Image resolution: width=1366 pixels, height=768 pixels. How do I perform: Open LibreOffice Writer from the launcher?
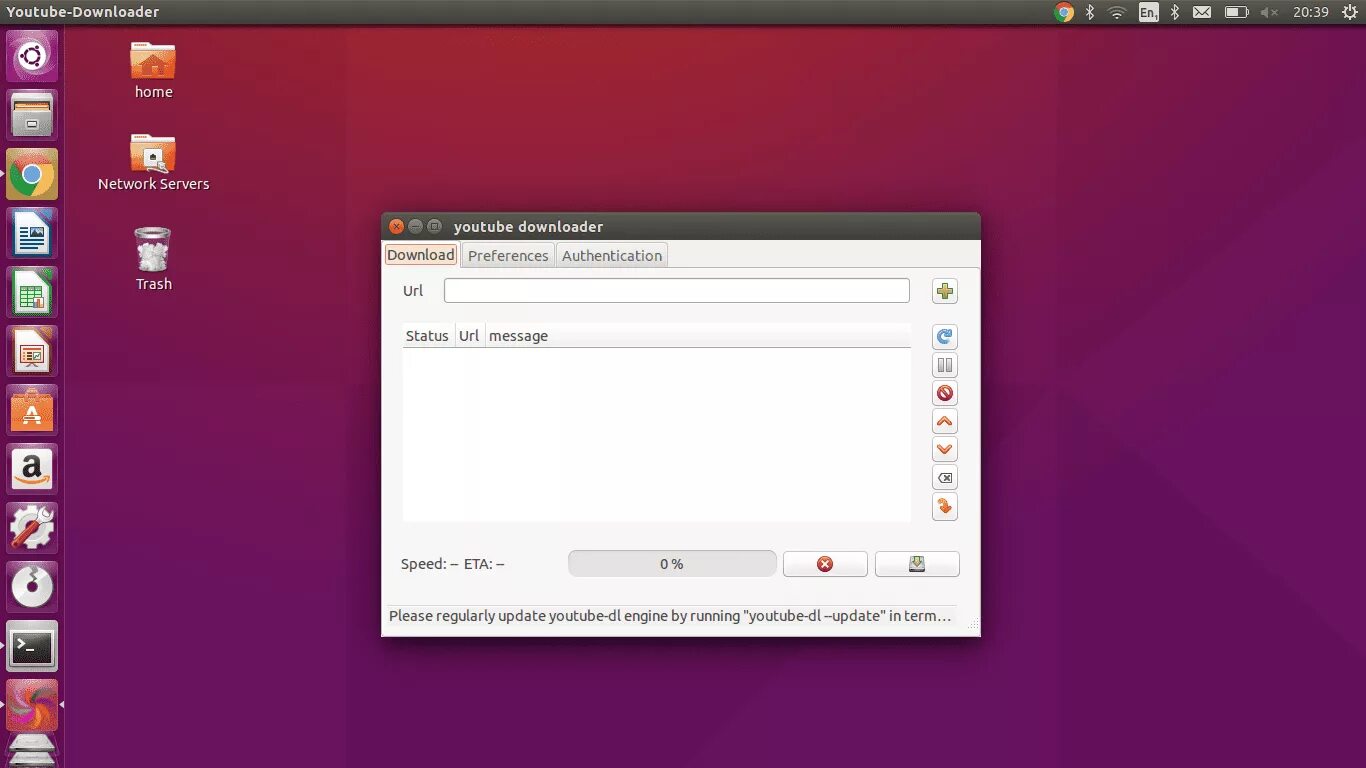(32, 234)
